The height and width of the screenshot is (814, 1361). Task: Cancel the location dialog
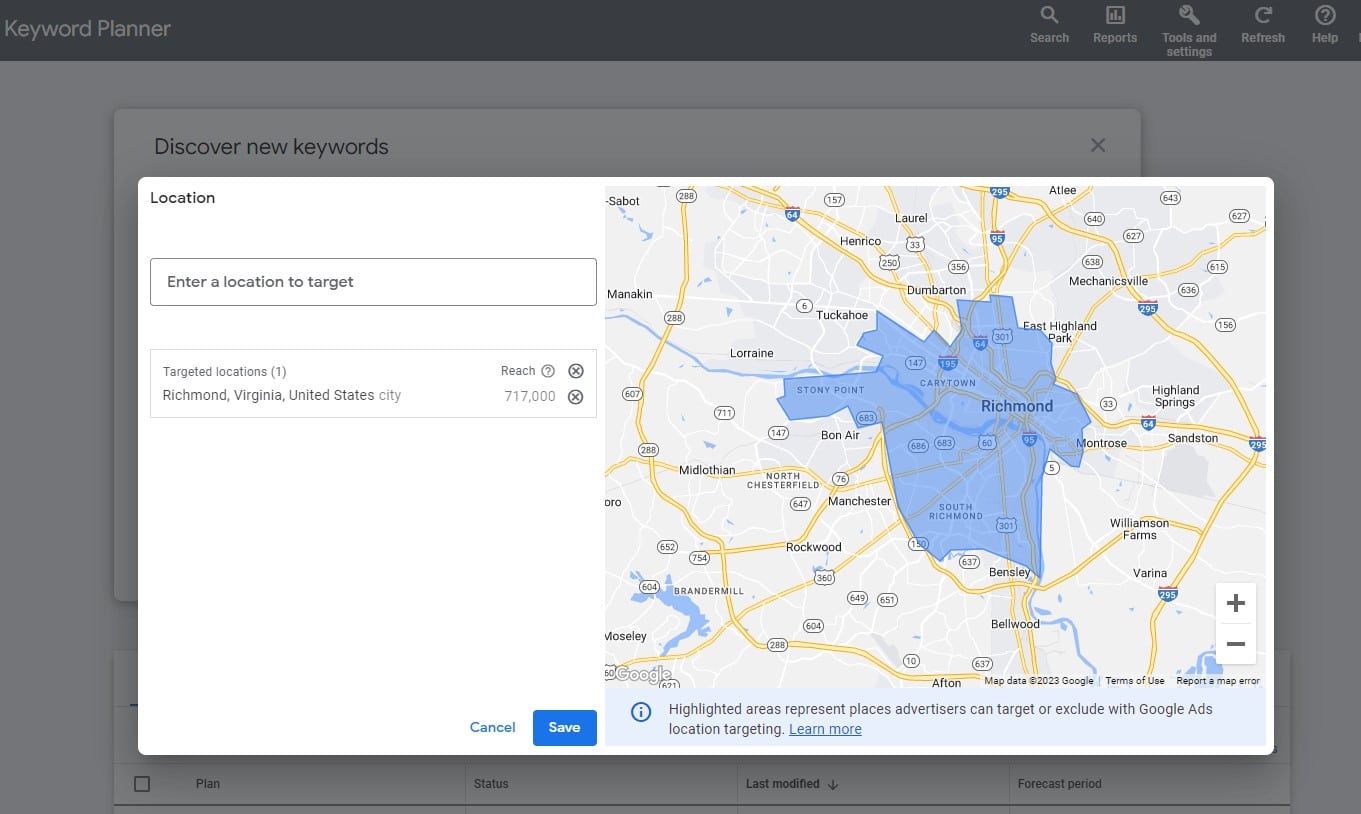[493, 728]
